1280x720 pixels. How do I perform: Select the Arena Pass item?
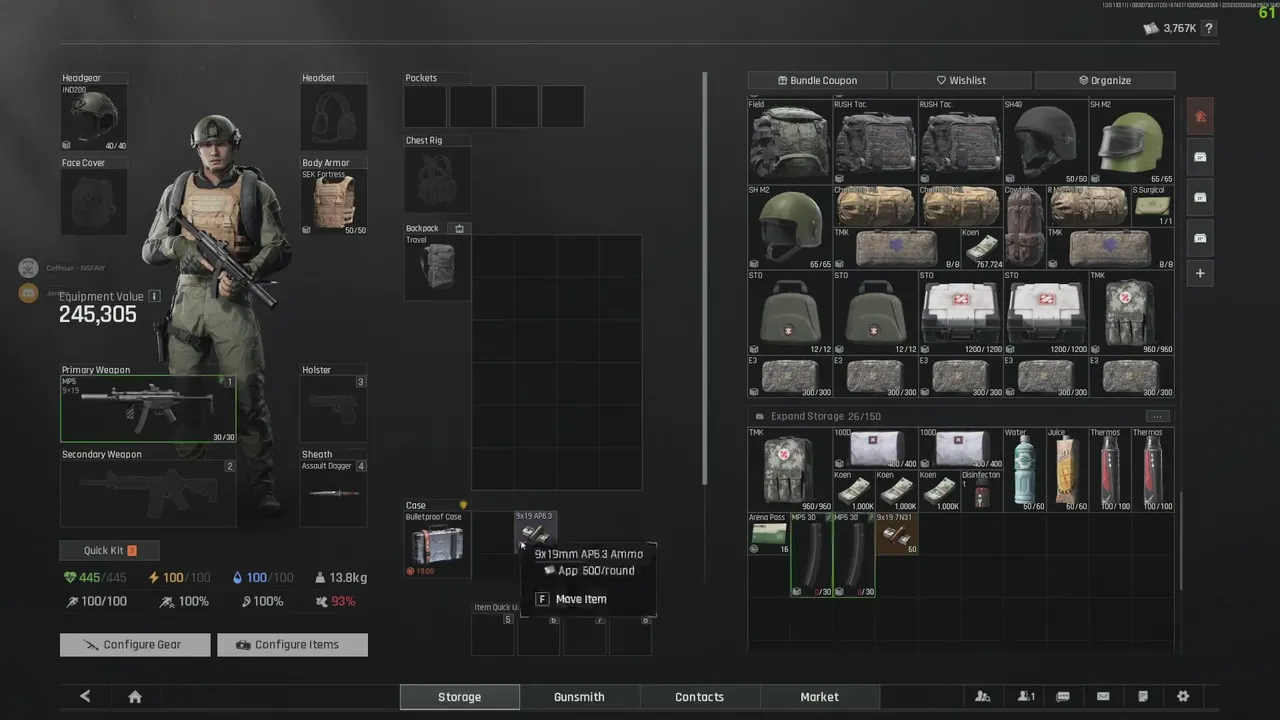pyautogui.click(x=768, y=533)
